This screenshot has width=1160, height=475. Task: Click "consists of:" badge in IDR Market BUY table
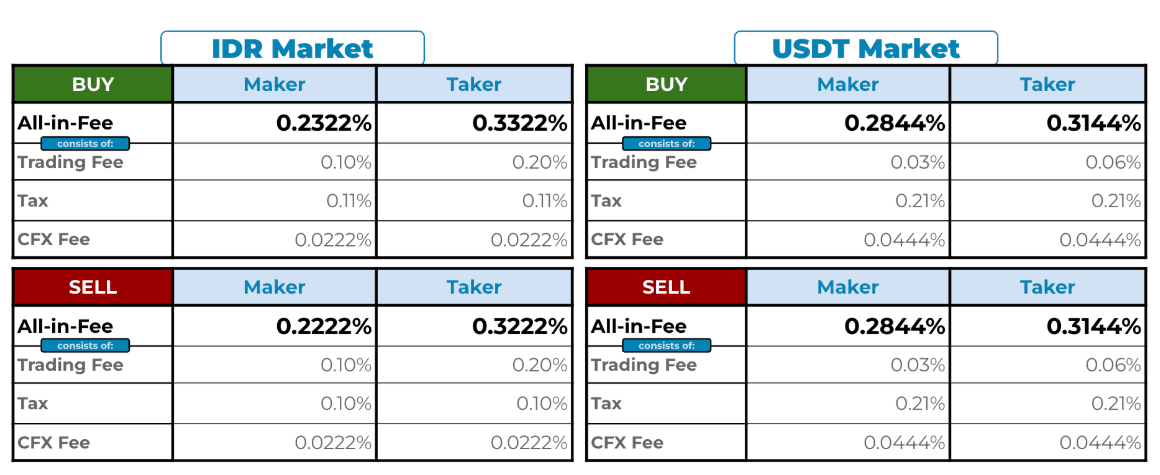[85, 144]
